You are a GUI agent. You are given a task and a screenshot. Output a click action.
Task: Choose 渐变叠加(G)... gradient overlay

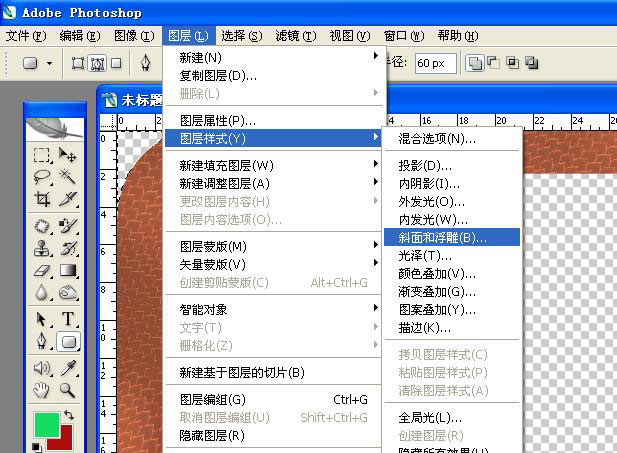pos(452,292)
